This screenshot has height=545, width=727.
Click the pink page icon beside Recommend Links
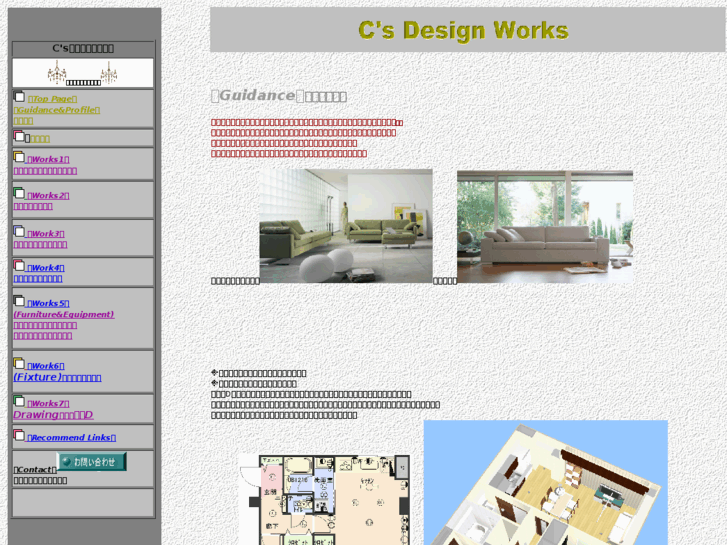(x=19, y=435)
